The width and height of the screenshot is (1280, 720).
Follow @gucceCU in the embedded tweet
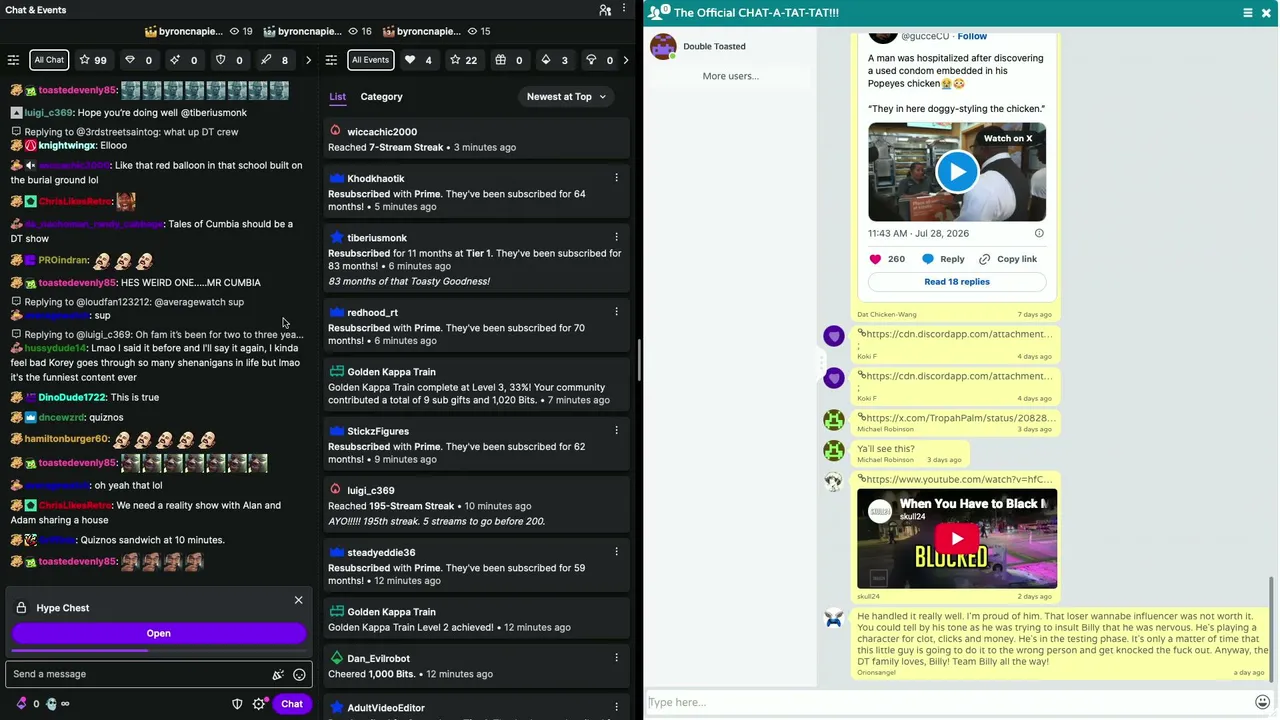tap(972, 36)
